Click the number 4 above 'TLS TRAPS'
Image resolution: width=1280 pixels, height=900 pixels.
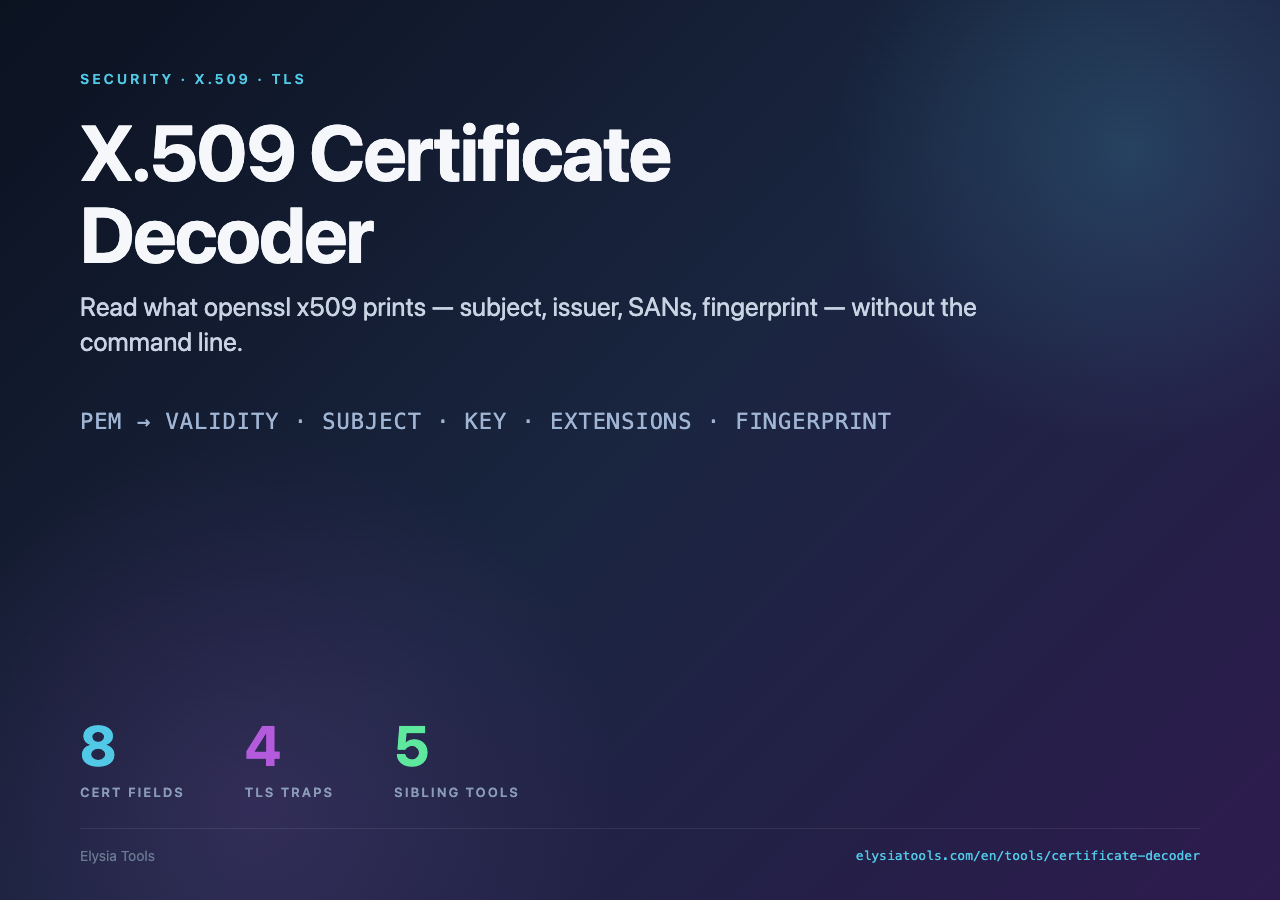(263, 746)
